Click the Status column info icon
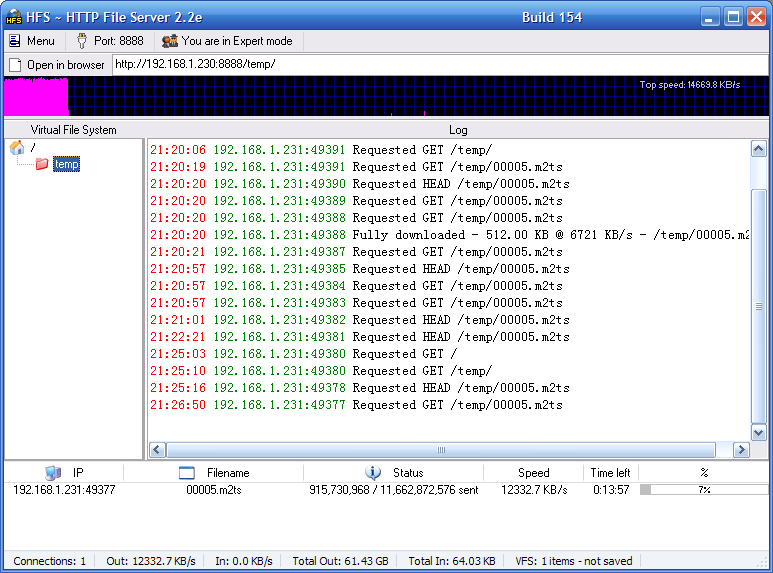Screen dimensions: 773x573 373,473
